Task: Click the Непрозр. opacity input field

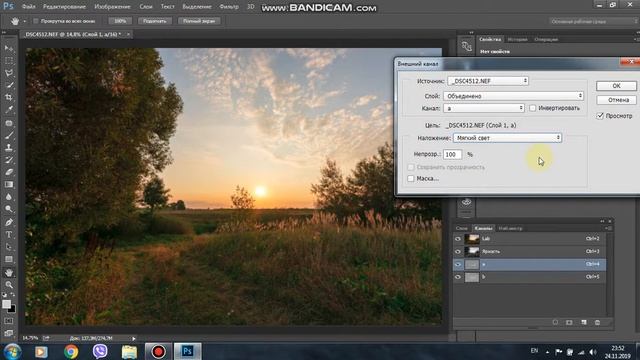Action: [453, 154]
